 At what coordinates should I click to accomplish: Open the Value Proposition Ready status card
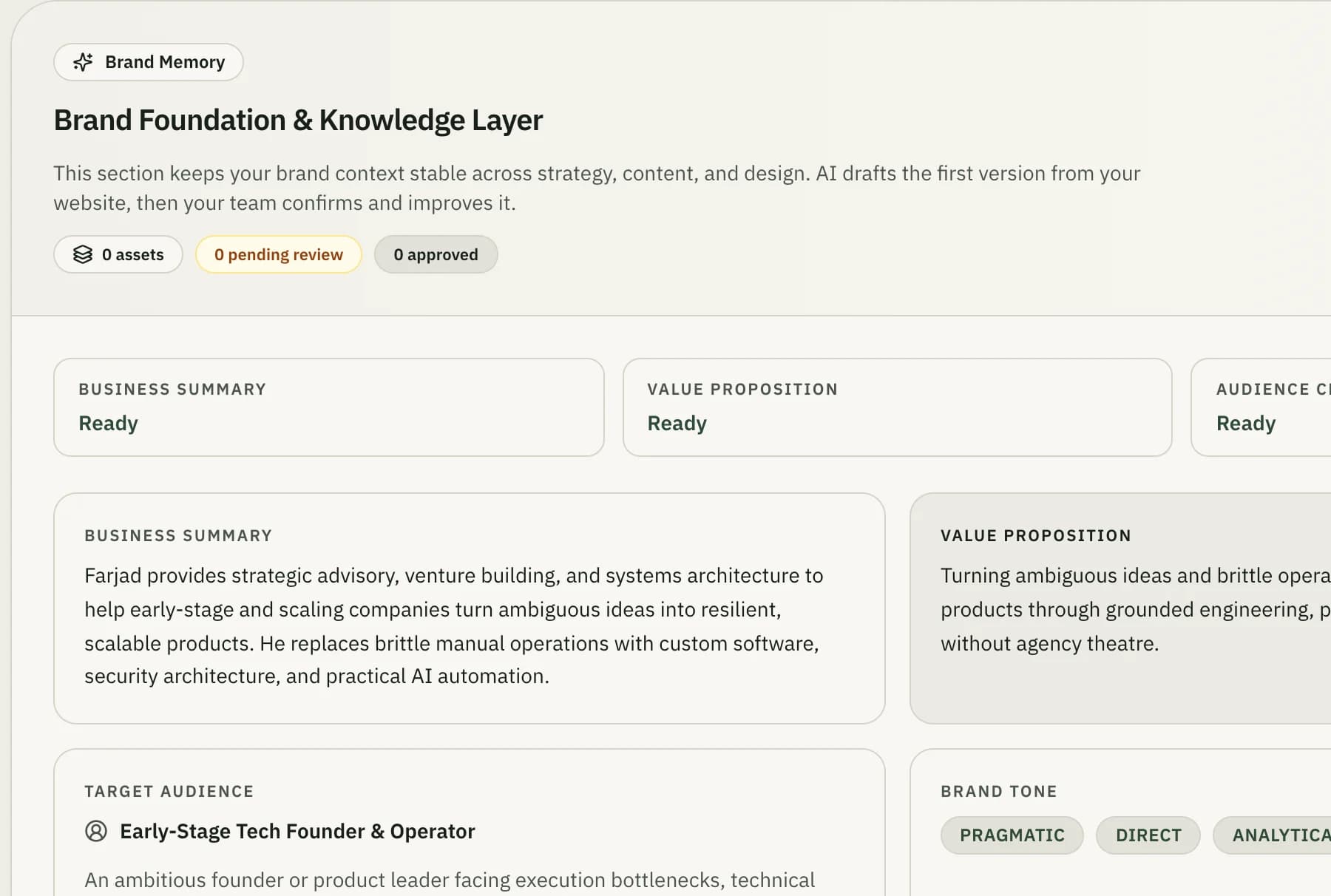[898, 407]
